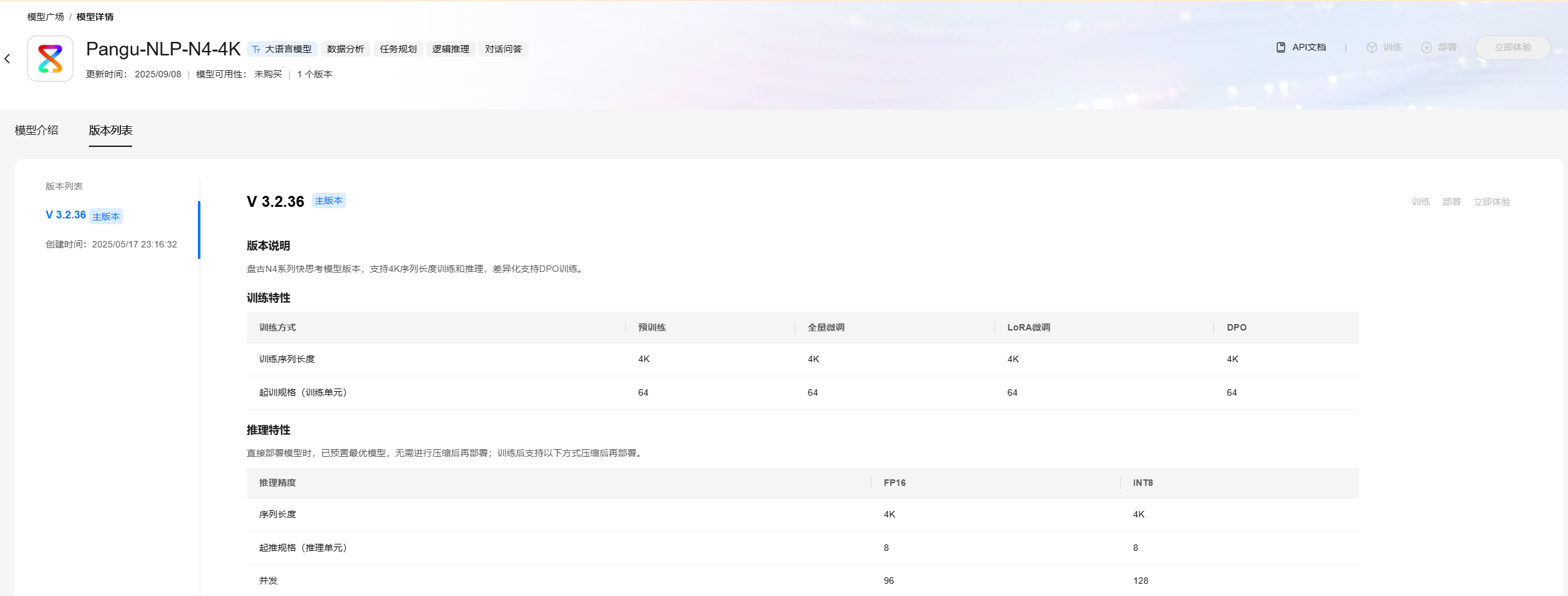The width and height of the screenshot is (1568, 596).
Task: Click the large V 3.2.36 heading in the detail panel
Action: tap(276, 202)
